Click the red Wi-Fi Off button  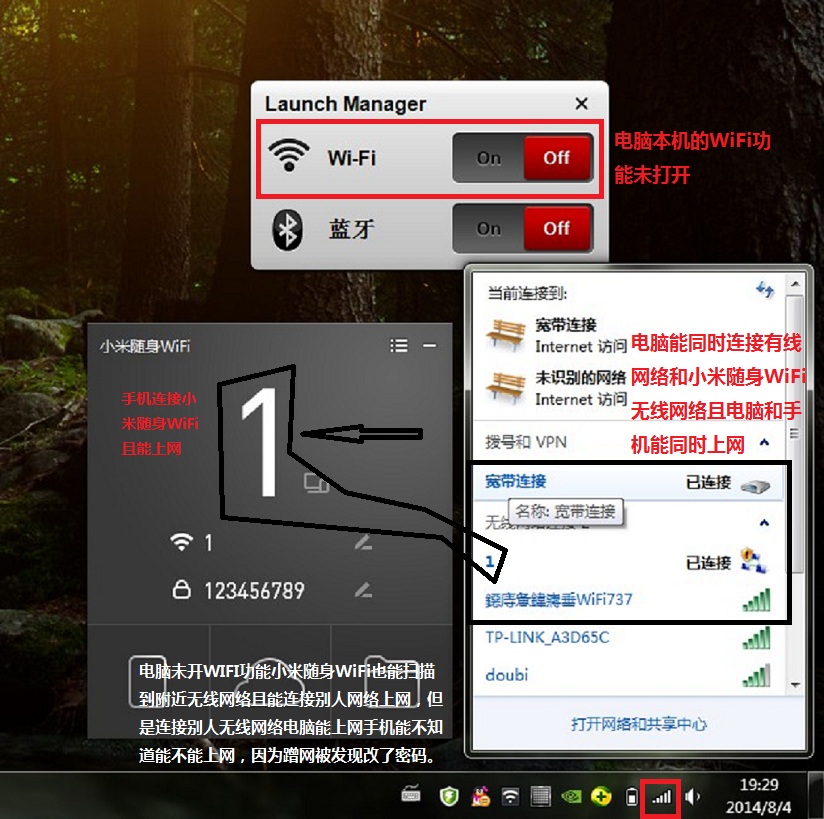[557, 158]
